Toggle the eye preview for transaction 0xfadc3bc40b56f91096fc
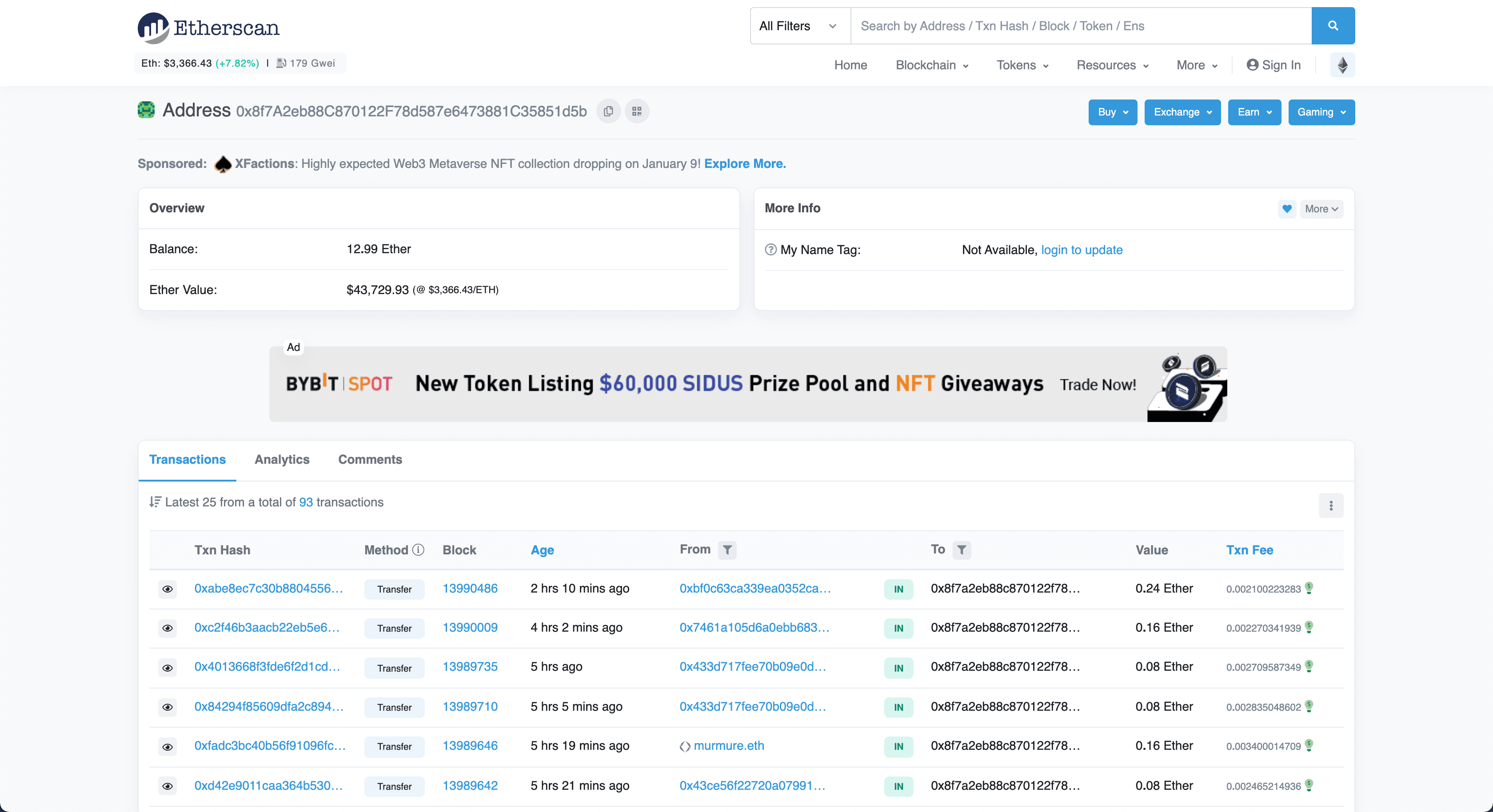The height and width of the screenshot is (812, 1493). click(x=168, y=747)
